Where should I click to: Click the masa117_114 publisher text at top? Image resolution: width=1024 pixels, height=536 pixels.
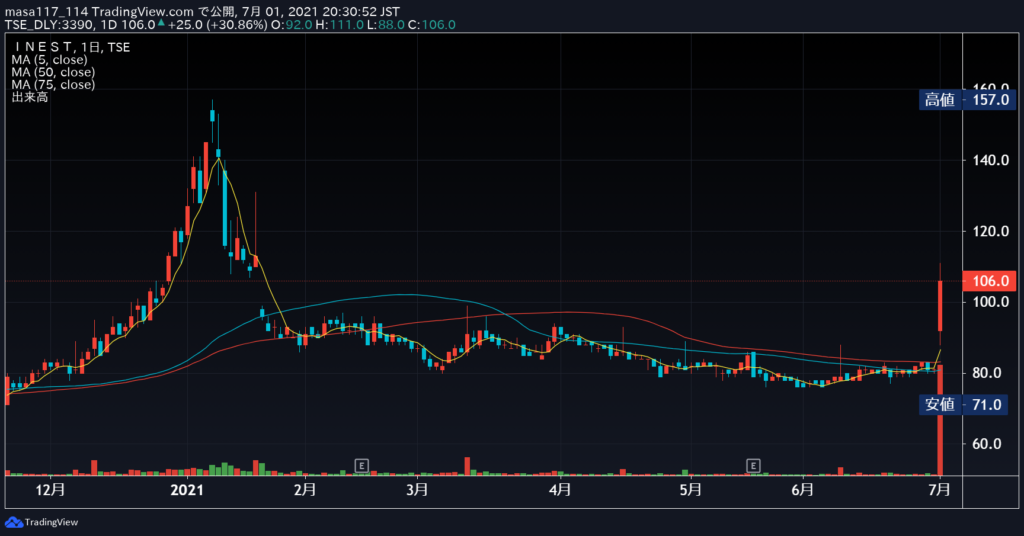46,12
